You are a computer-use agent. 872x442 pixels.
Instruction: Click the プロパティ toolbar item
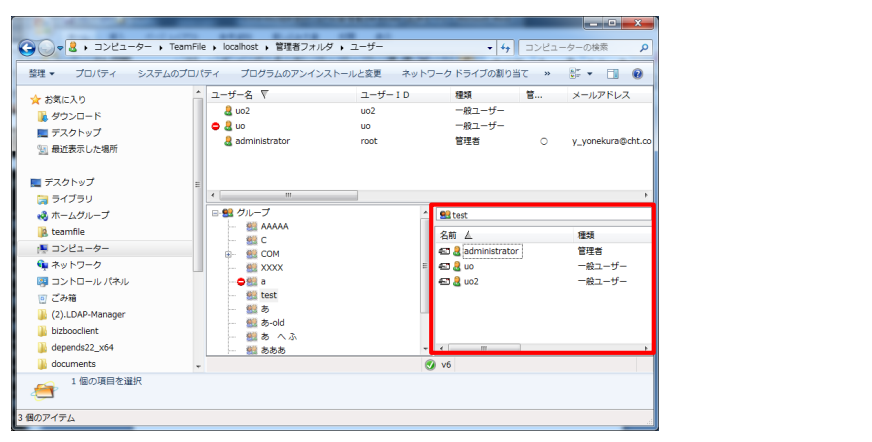coord(96,74)
